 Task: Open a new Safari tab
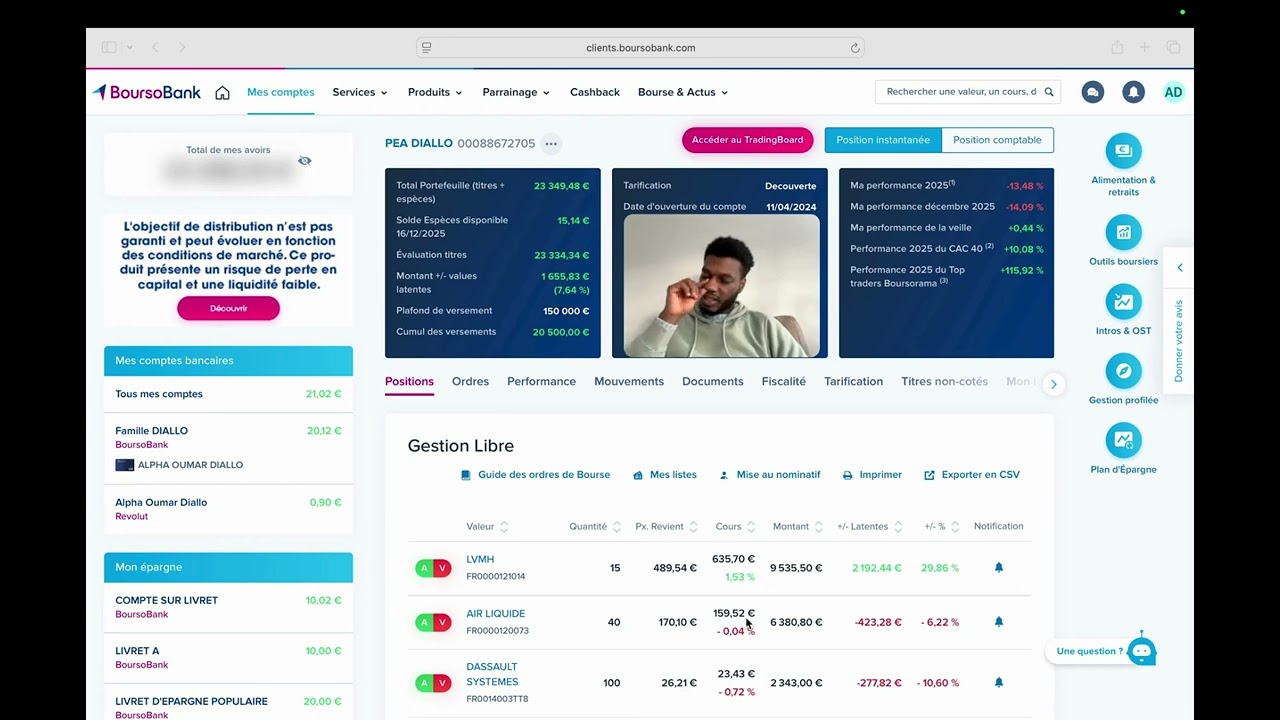(x=1145, y=47)
